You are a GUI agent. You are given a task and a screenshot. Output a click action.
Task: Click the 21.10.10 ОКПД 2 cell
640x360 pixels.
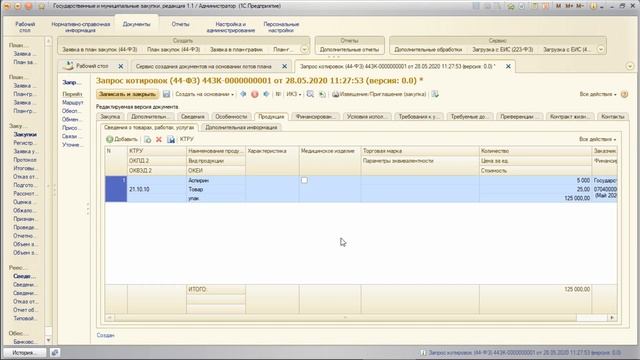point(157,189)
